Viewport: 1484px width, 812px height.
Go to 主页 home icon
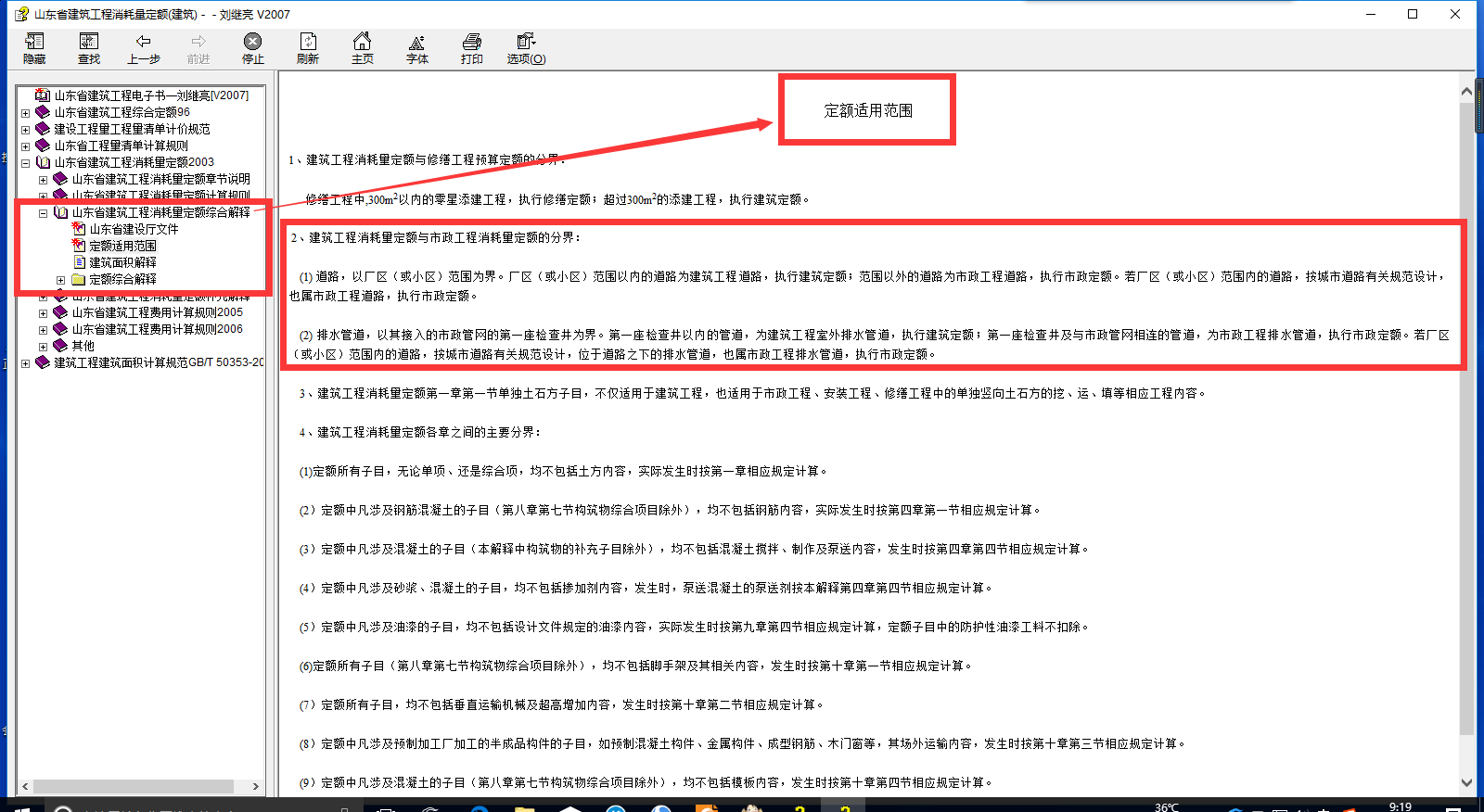[363, 42]
